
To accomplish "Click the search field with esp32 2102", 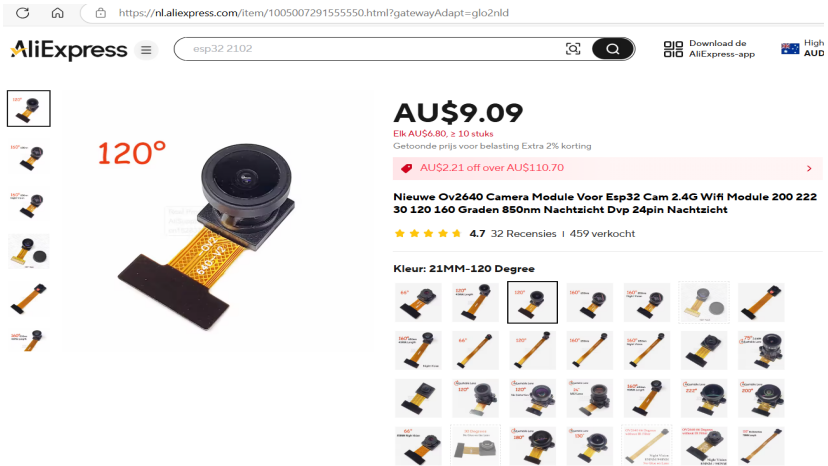I will 370,49.
